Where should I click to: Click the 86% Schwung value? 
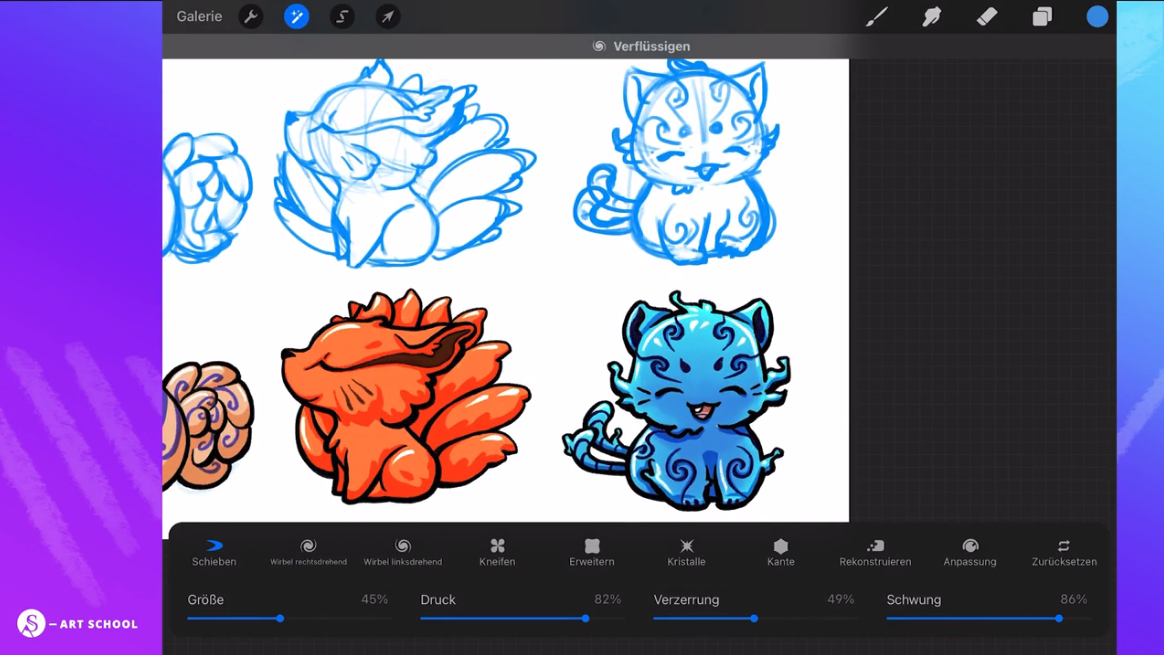pyautogui.click(x=1073, y=599)
